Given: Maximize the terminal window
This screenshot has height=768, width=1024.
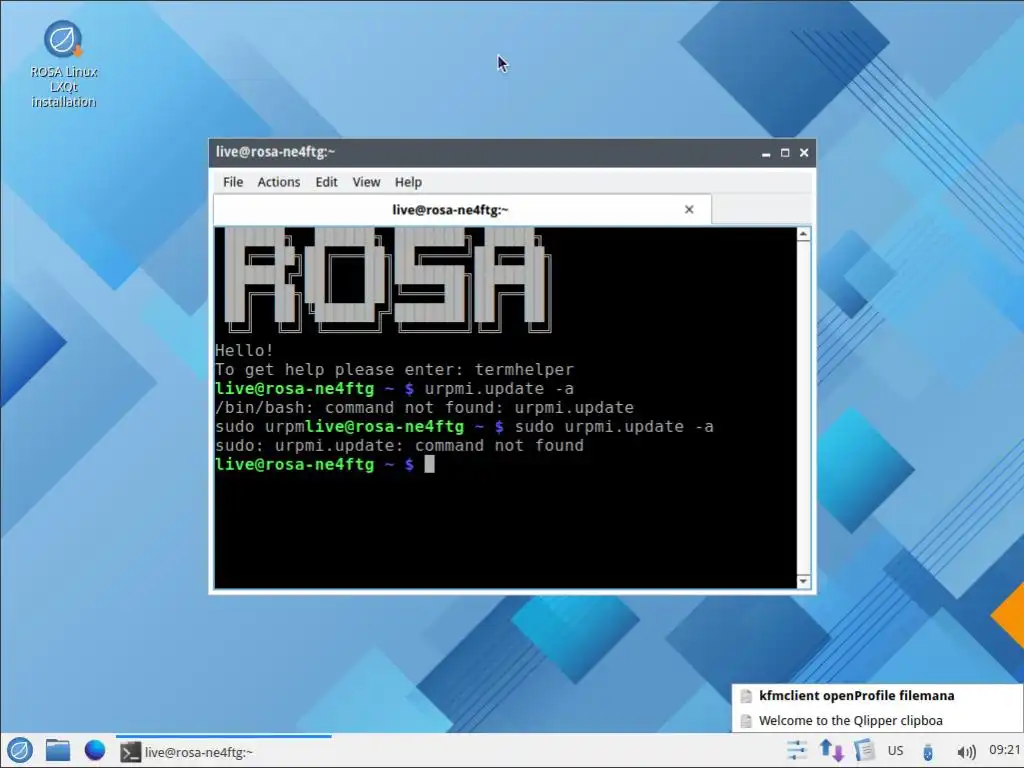Looking at the screenshot, I should coord(785,153).
